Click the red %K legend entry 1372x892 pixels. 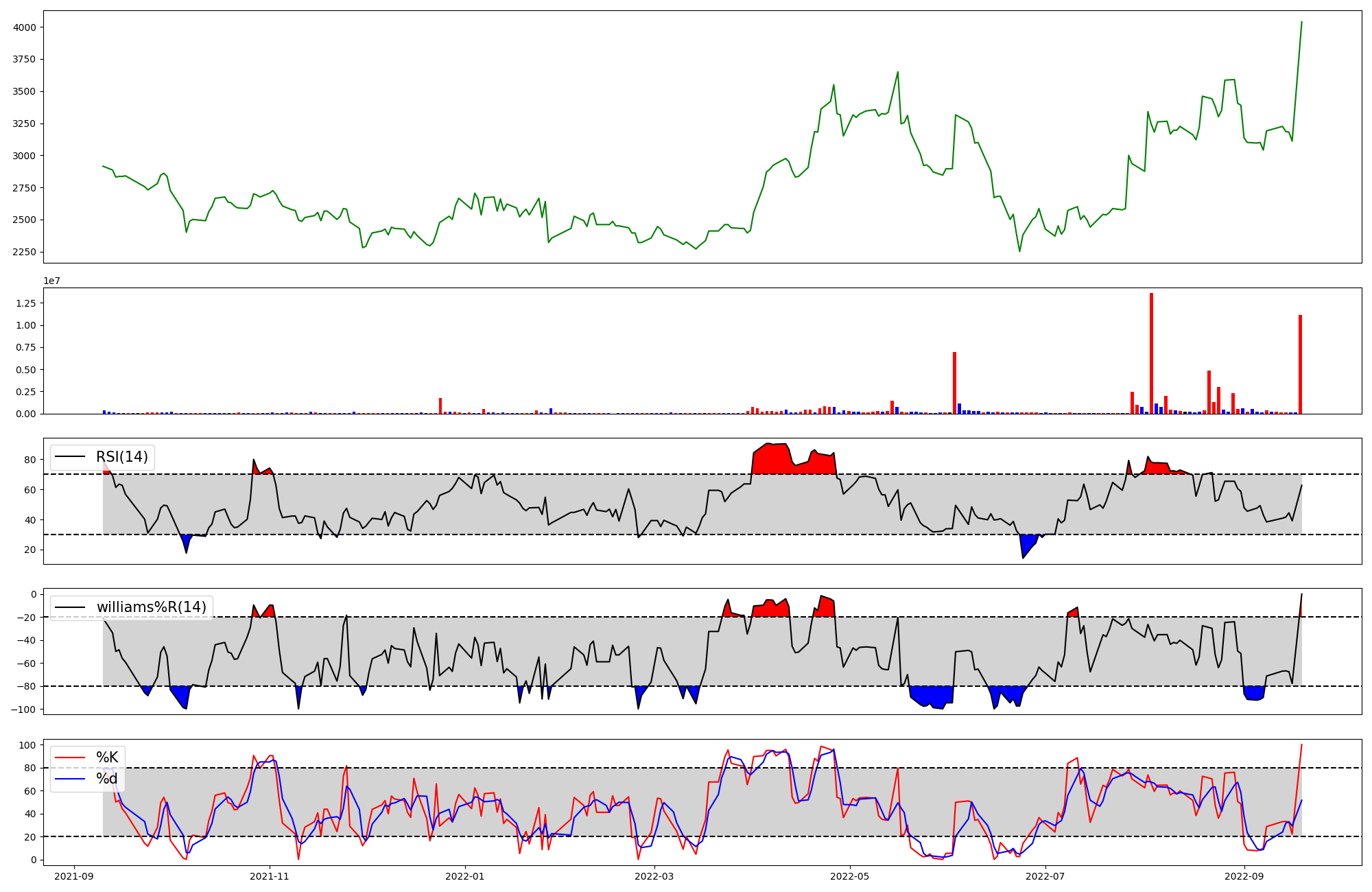click(107, 758)
